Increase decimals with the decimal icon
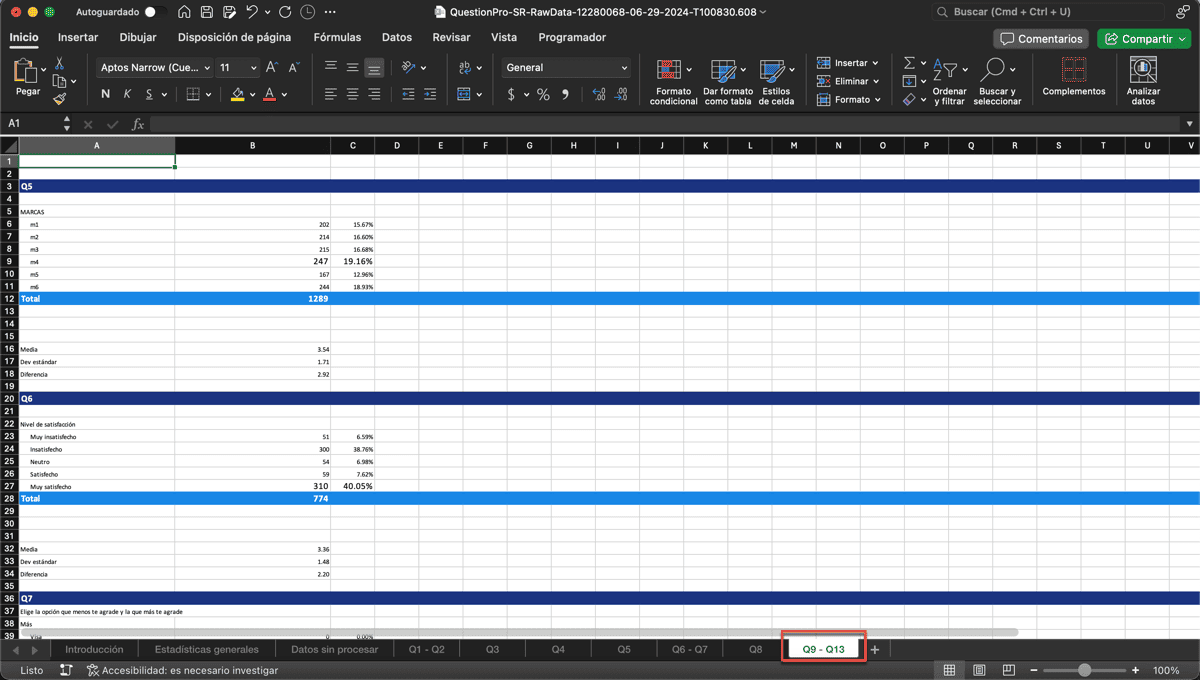The width and height of the screenshot is (1200, 680). 601,95
